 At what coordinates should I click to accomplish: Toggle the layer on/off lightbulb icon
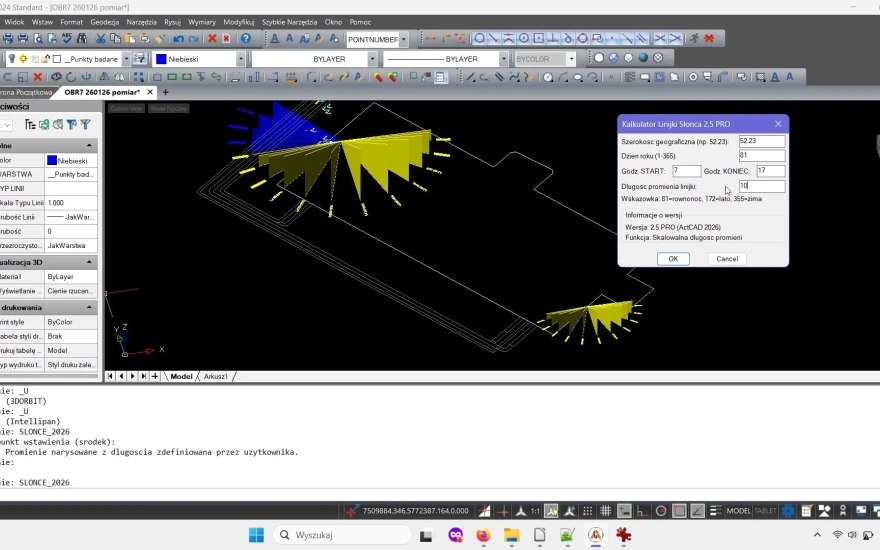(x=11, y=59)
